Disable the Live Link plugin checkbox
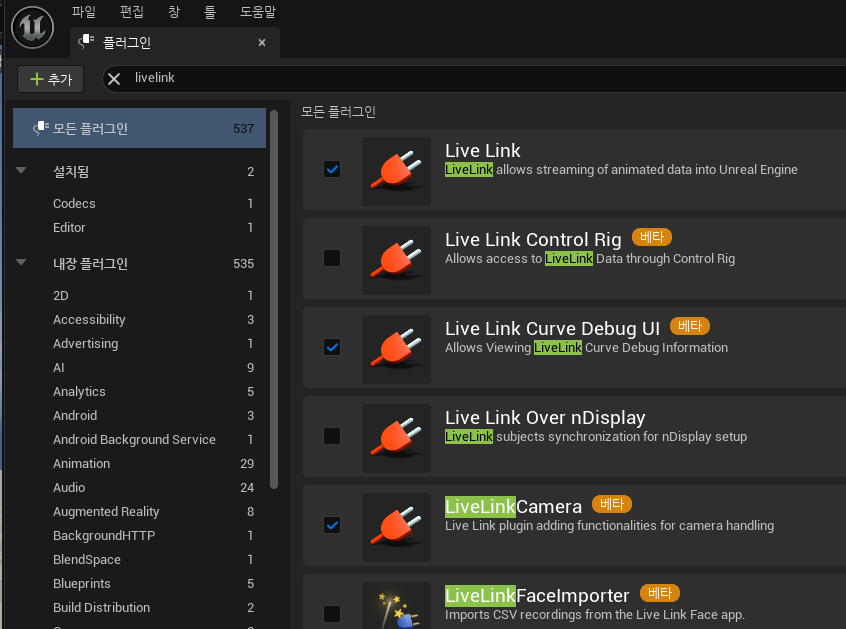This screenshot has height=629, width=846. point(332,169)
